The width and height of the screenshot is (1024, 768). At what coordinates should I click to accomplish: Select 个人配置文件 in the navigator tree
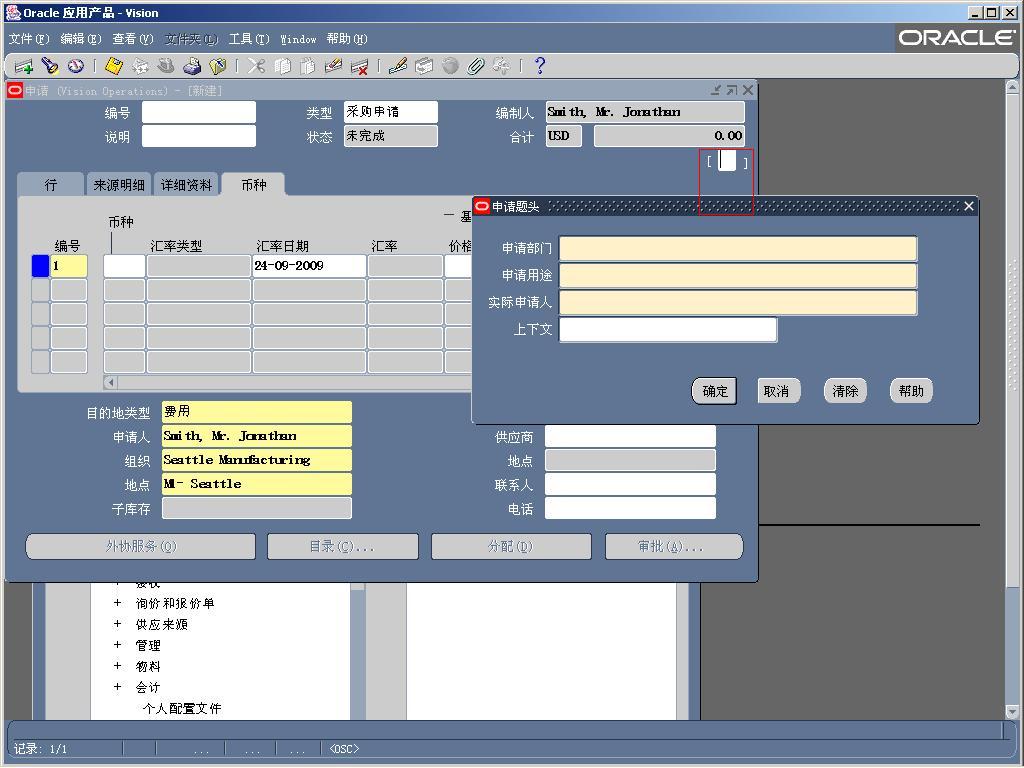point(182,709)
